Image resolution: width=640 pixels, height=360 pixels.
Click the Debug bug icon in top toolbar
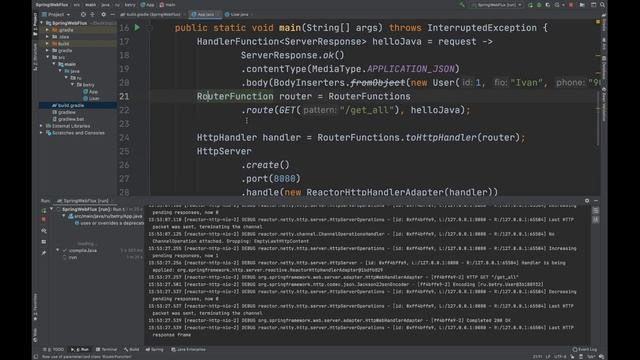[539, 5]
